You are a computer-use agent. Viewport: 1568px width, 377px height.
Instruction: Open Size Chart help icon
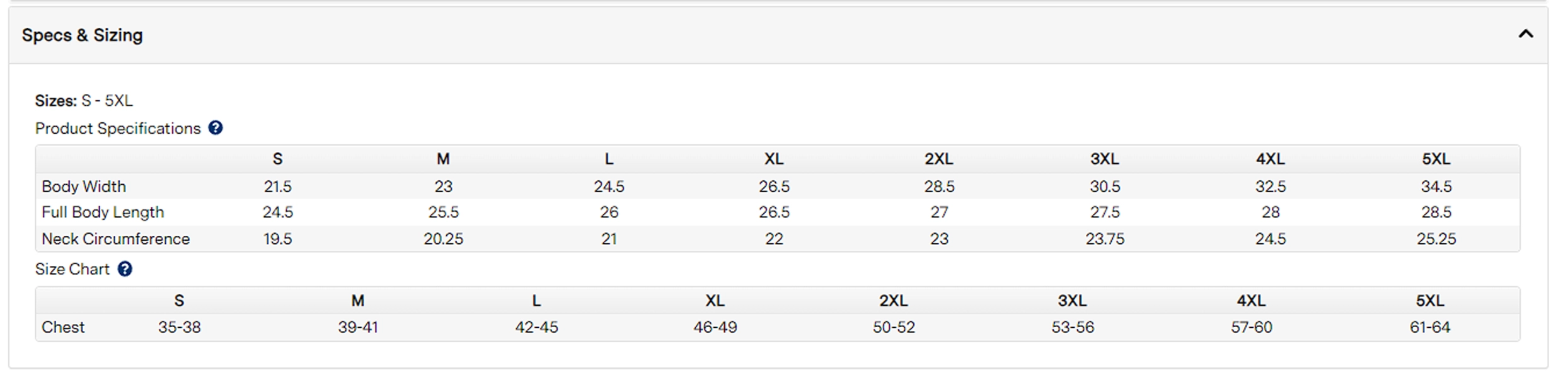point(125,269)
